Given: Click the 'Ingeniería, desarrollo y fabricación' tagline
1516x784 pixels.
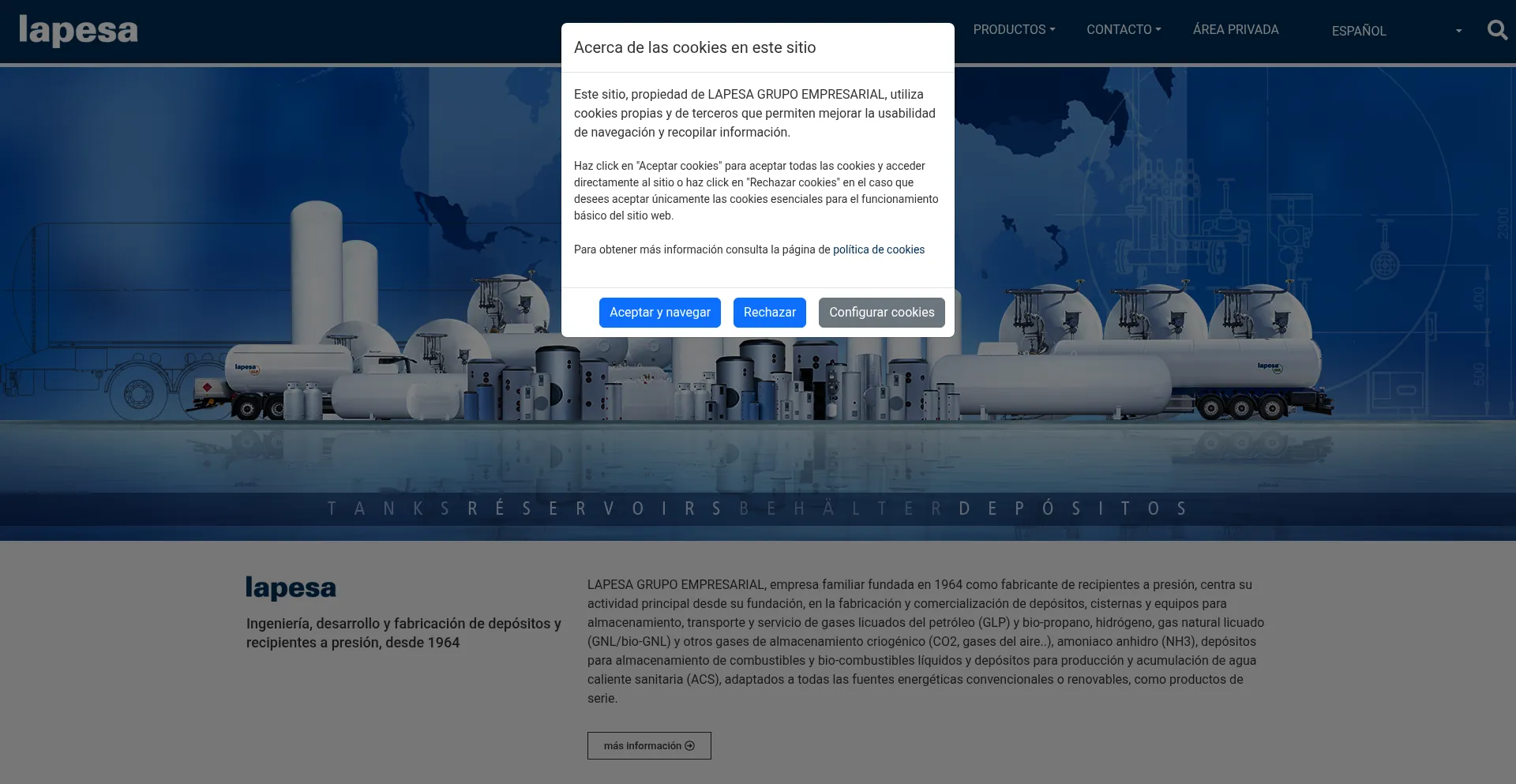Looking at the screenshot, I should 403,633.
